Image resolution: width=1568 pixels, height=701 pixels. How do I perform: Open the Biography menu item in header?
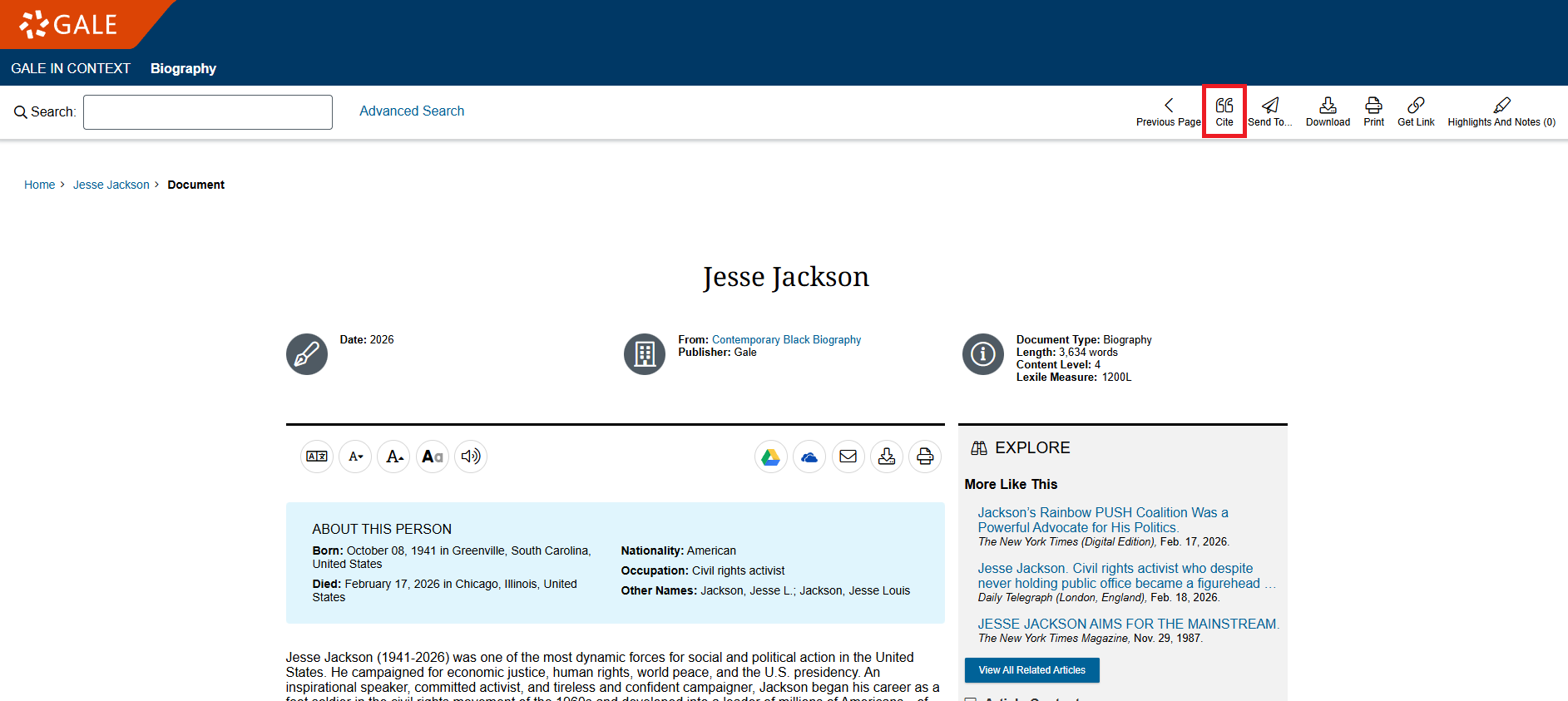pyautogui.click(x=183, y=68)
